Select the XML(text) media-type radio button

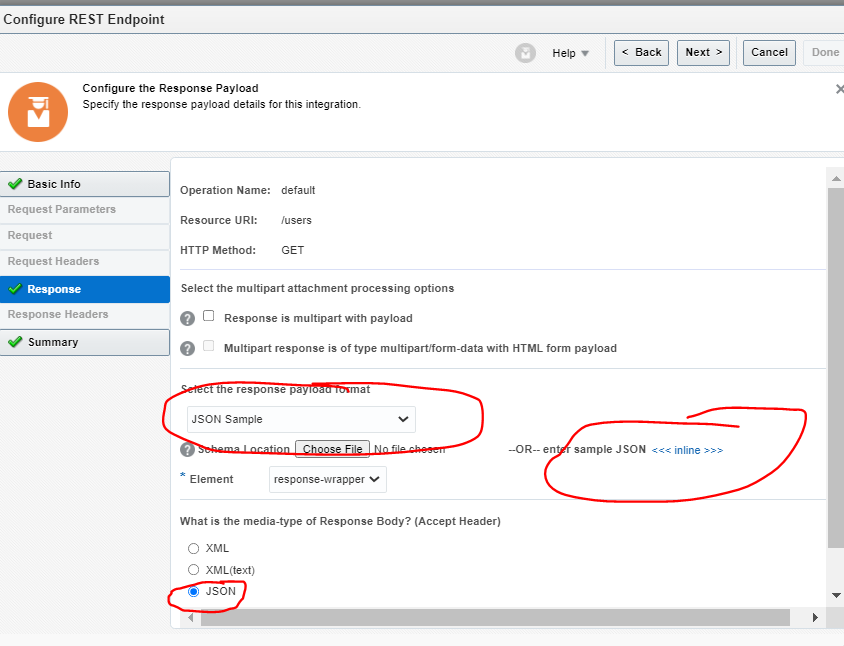pyautogui.click(x=193, y=570)
